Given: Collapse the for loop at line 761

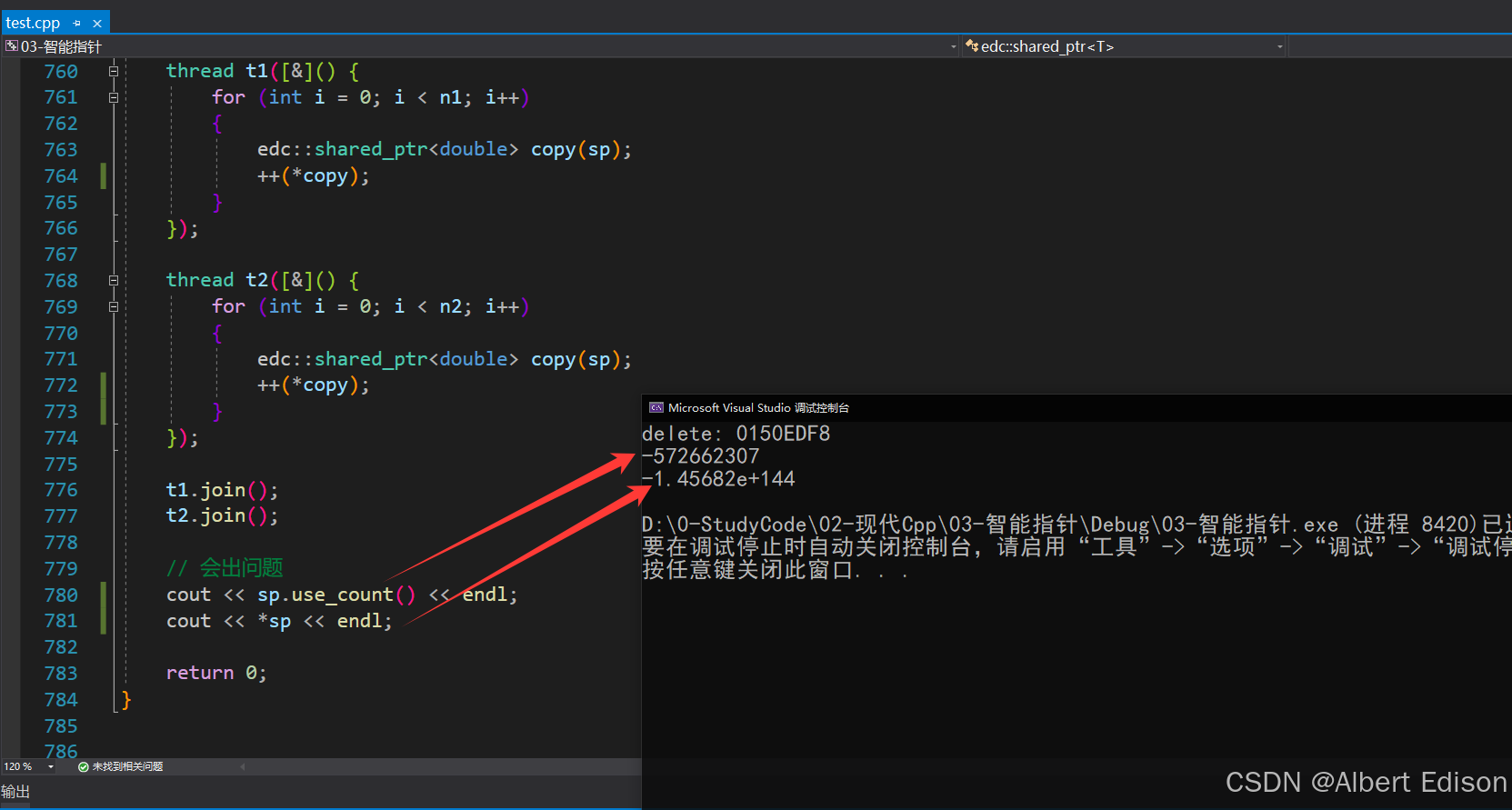Looking at the screenshot, I should coord(114,97).
